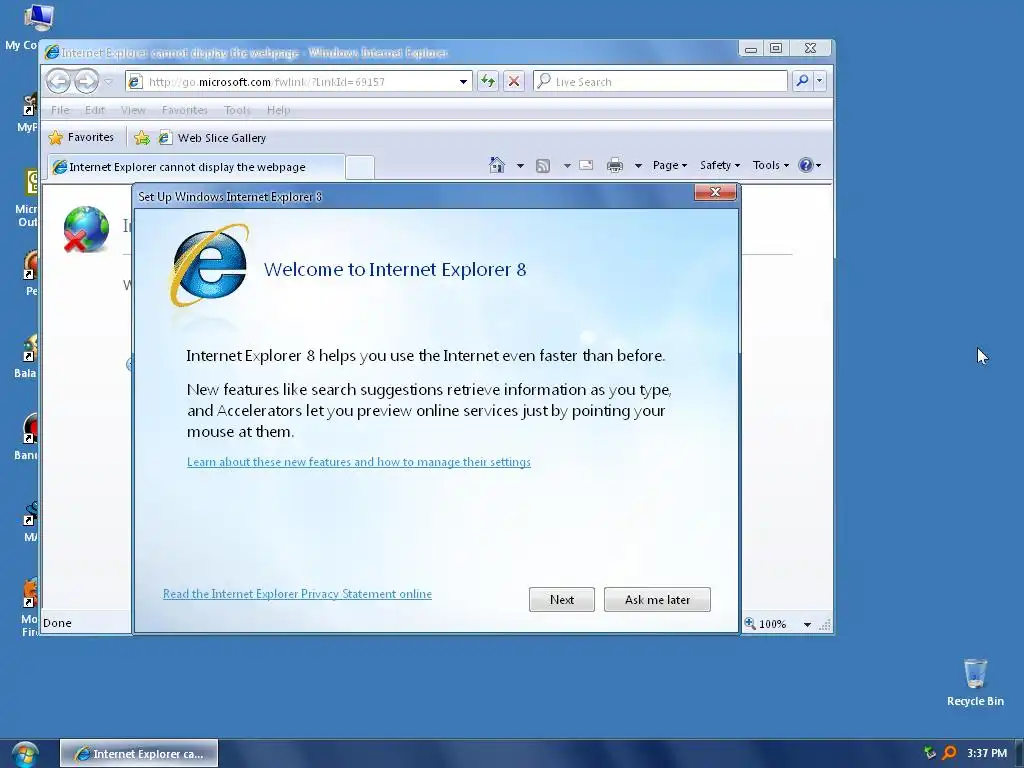
Task: Click the Refresh button next to address bar
Action: tap(487, 81)
